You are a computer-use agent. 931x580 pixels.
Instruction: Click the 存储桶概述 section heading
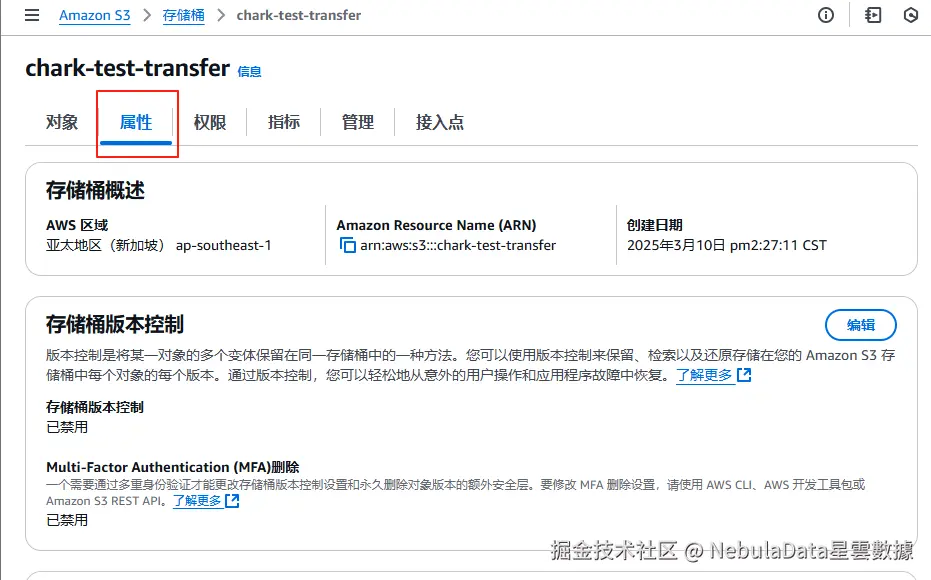coord(95,191)
